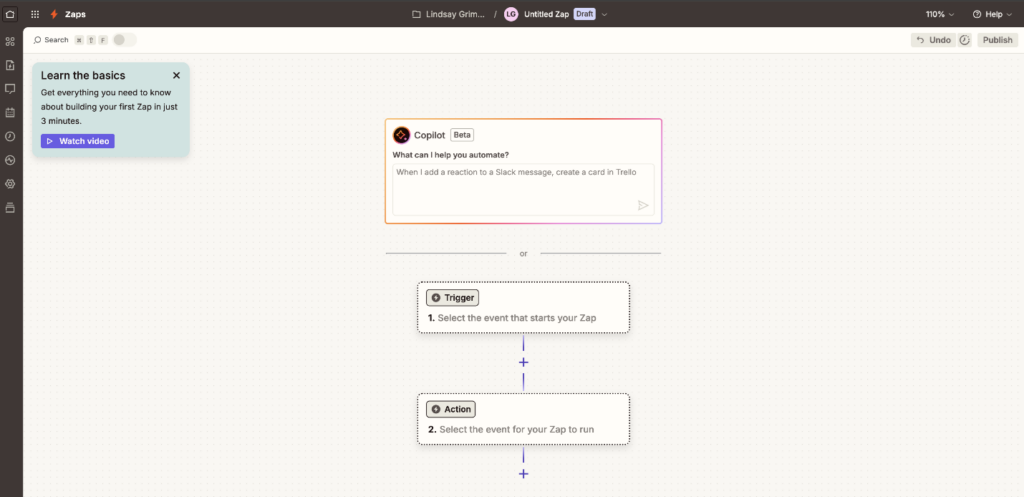Open the pulse-line status sidebar icon
This screenshot has width=1024, height=497.
click(x=10, y=160)
